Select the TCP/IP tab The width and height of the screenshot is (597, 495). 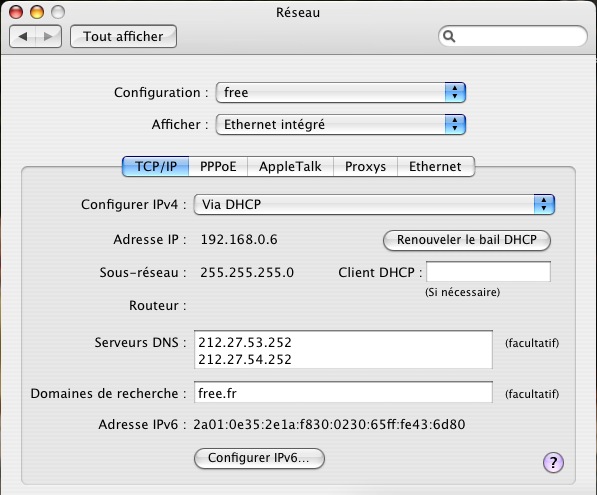click(155, 166)
